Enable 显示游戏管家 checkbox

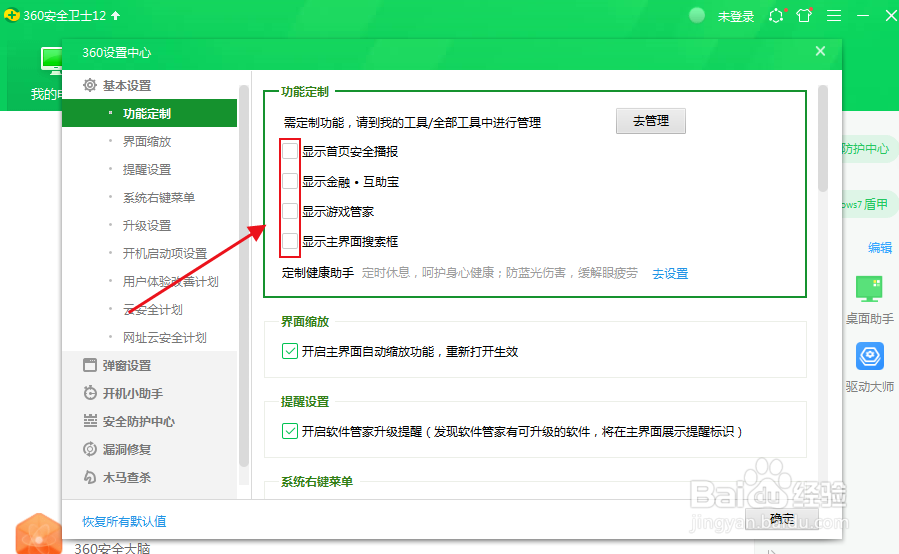(x=290, y=211)
